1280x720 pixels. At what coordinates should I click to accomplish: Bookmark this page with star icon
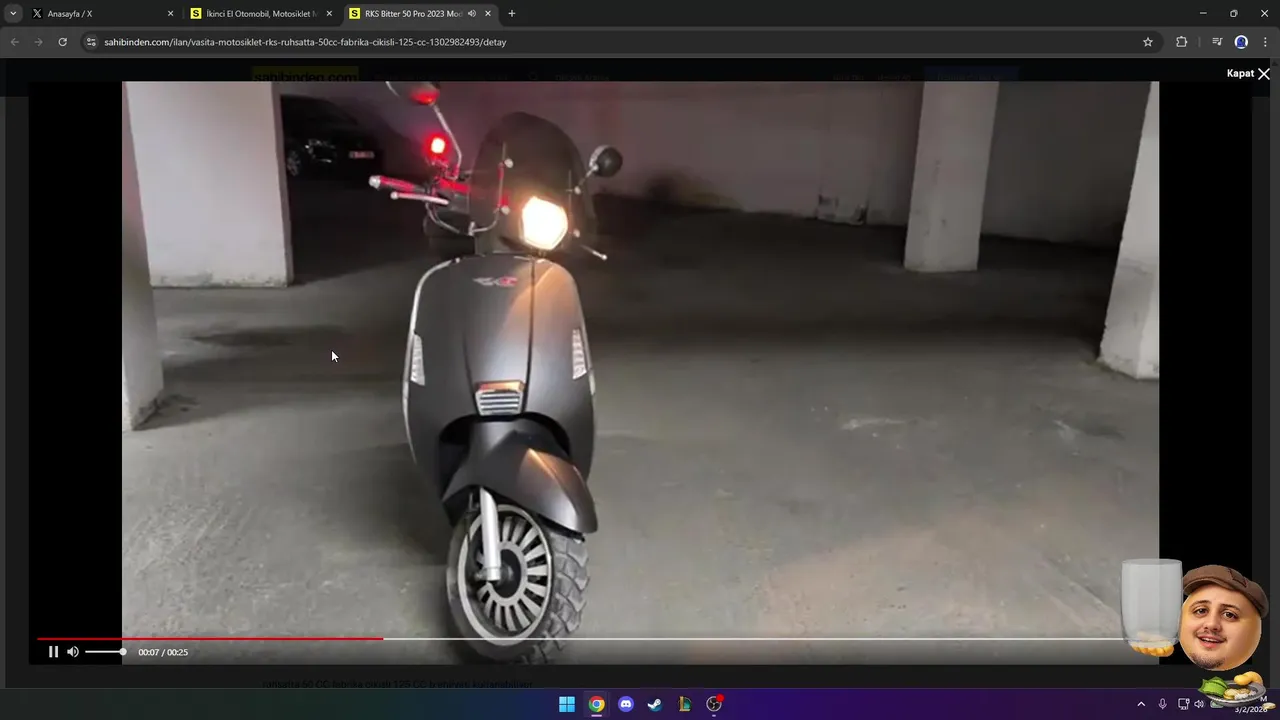click(1148, 42)
